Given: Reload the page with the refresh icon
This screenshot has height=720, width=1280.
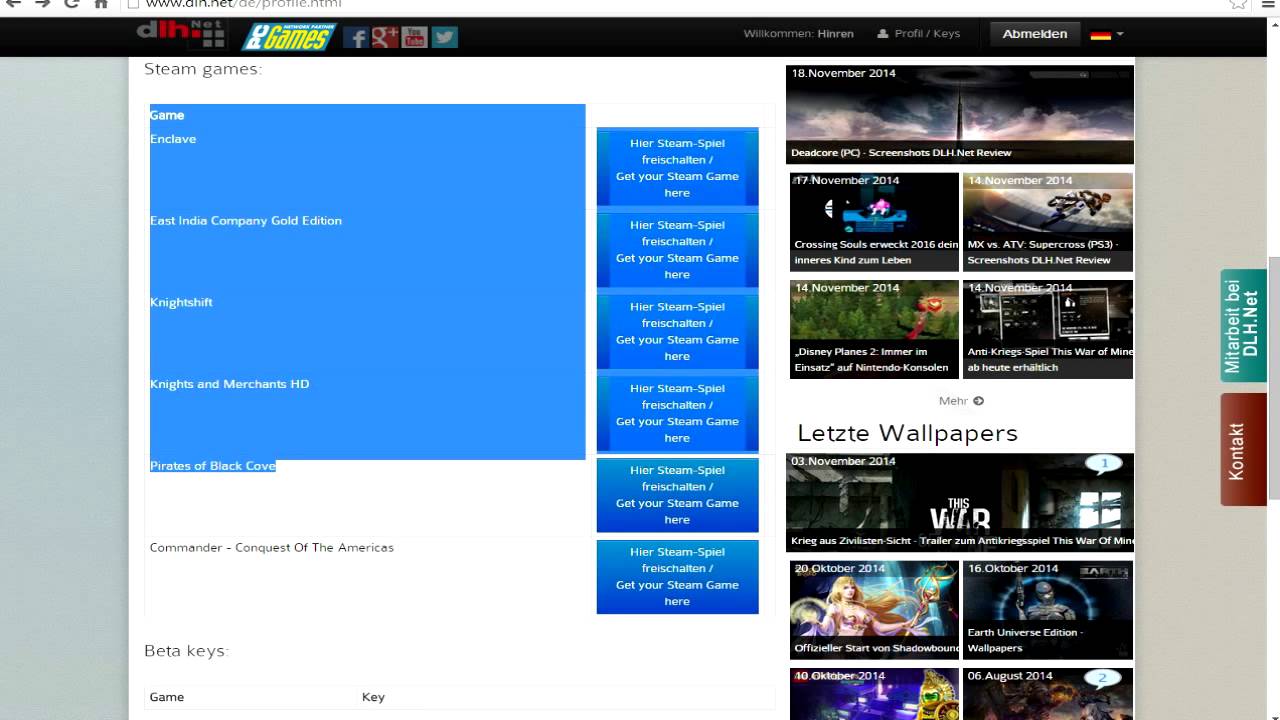Looking at the screenshot, I should point(71,4).
